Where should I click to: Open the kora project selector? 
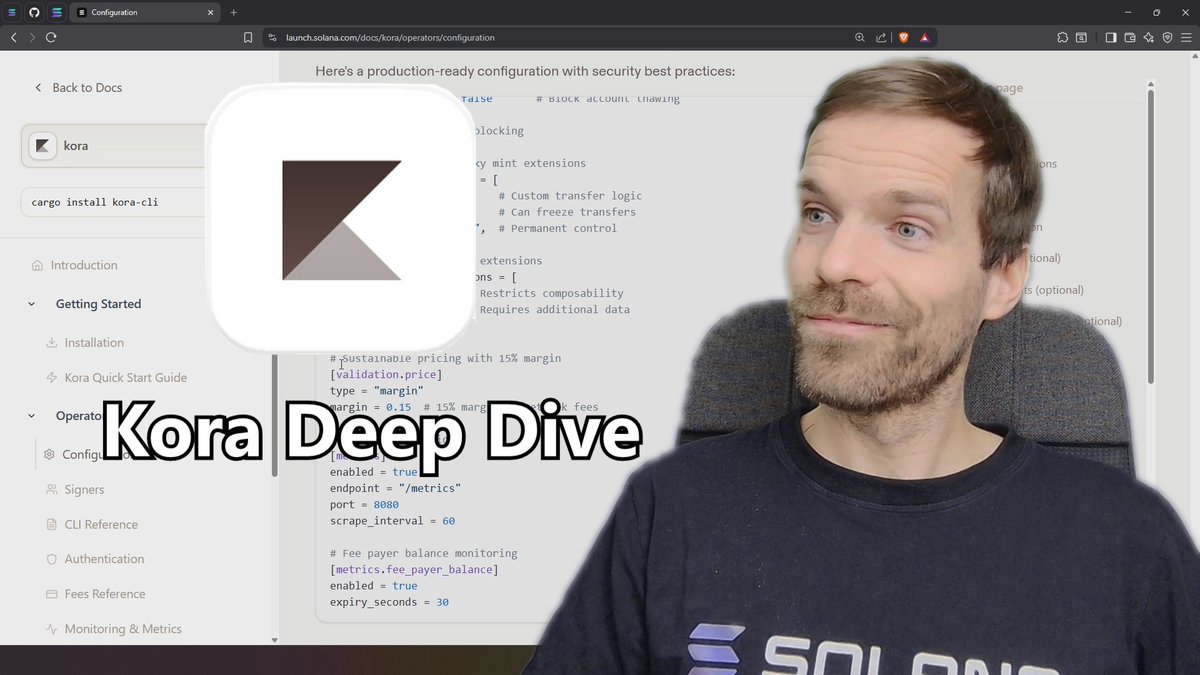[113, 145]
